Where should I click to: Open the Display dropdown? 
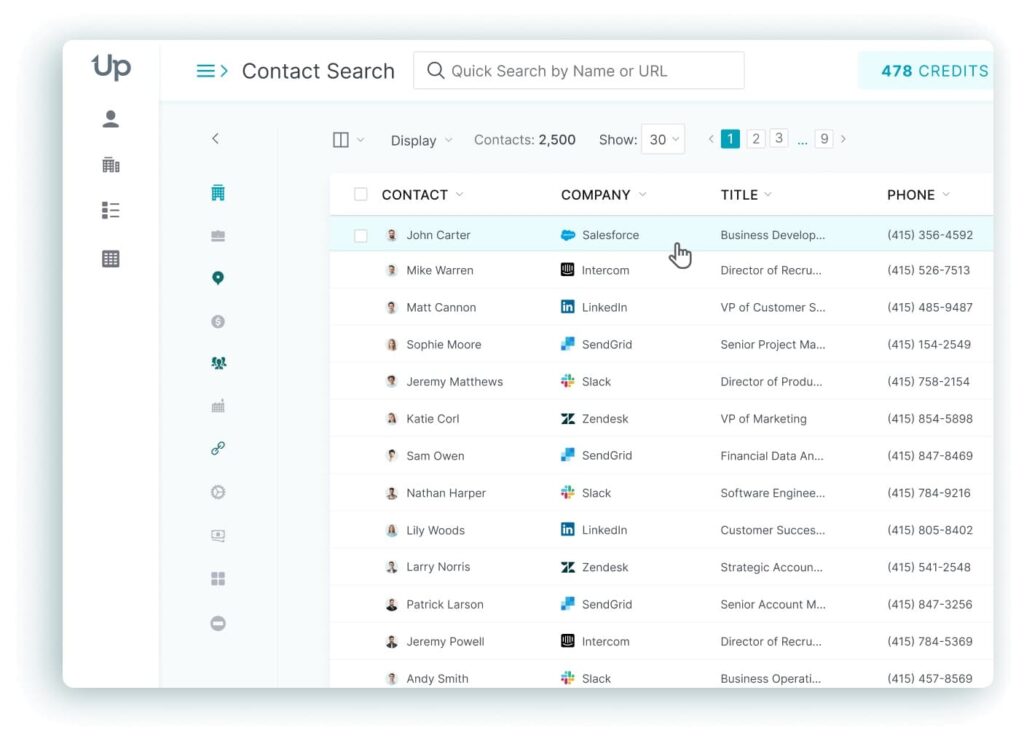point(421,141)
